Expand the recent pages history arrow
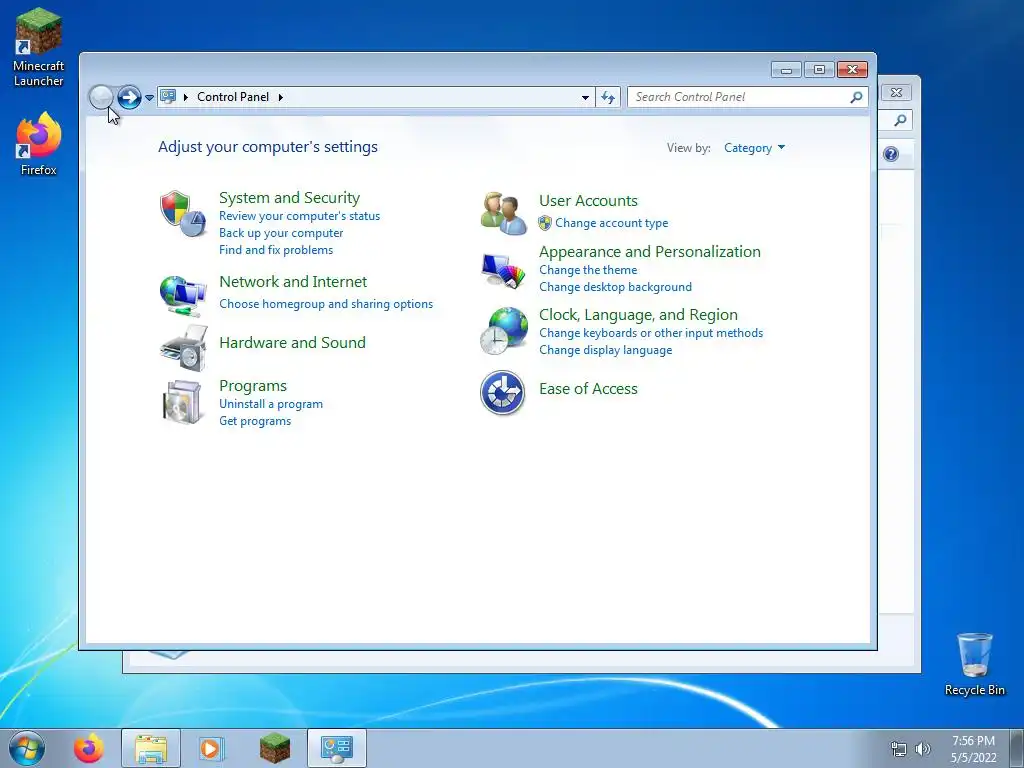The image size is (1024, 768). point(150,97)
